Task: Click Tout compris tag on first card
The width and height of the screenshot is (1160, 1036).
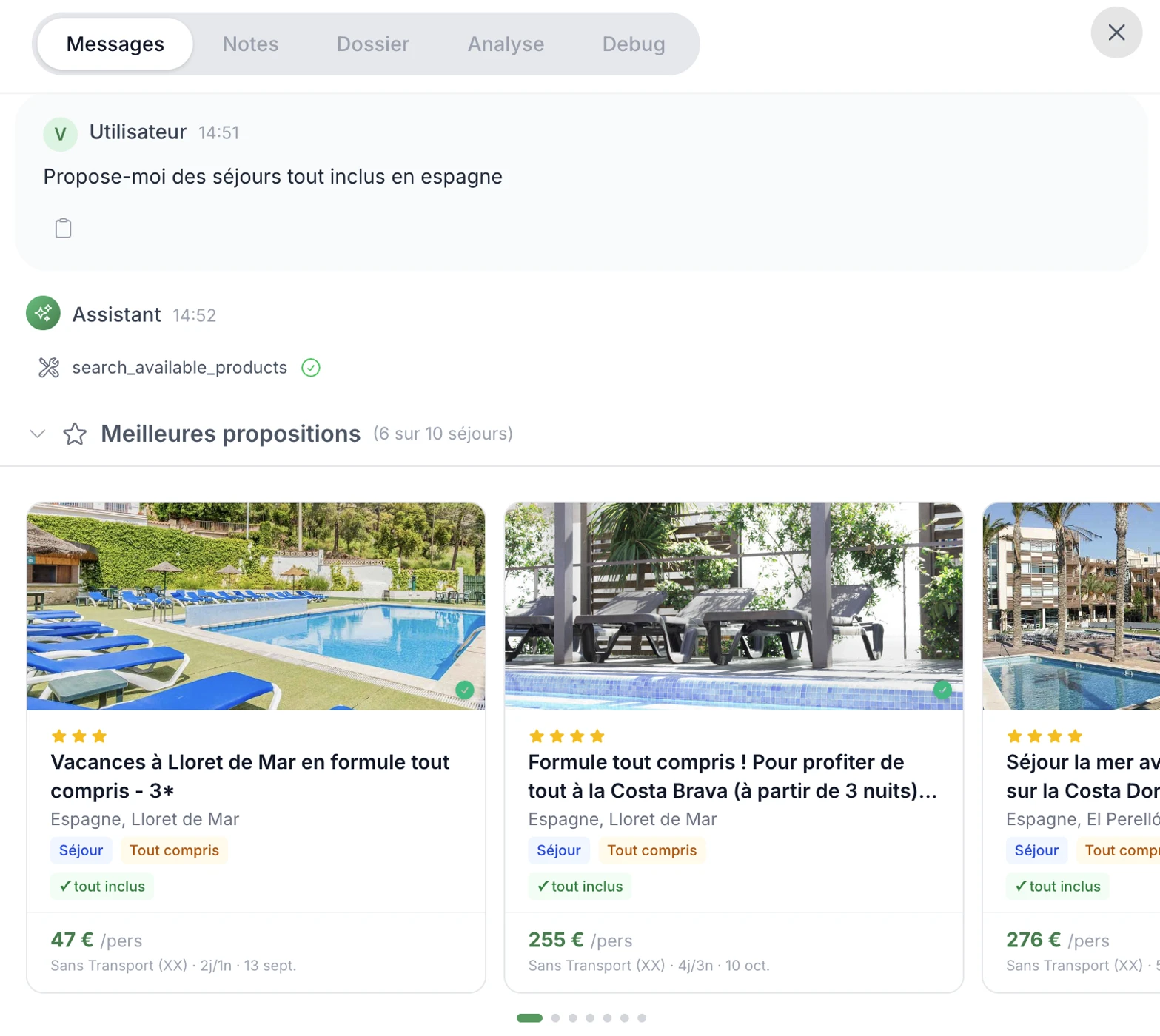Action: [174, 850]
